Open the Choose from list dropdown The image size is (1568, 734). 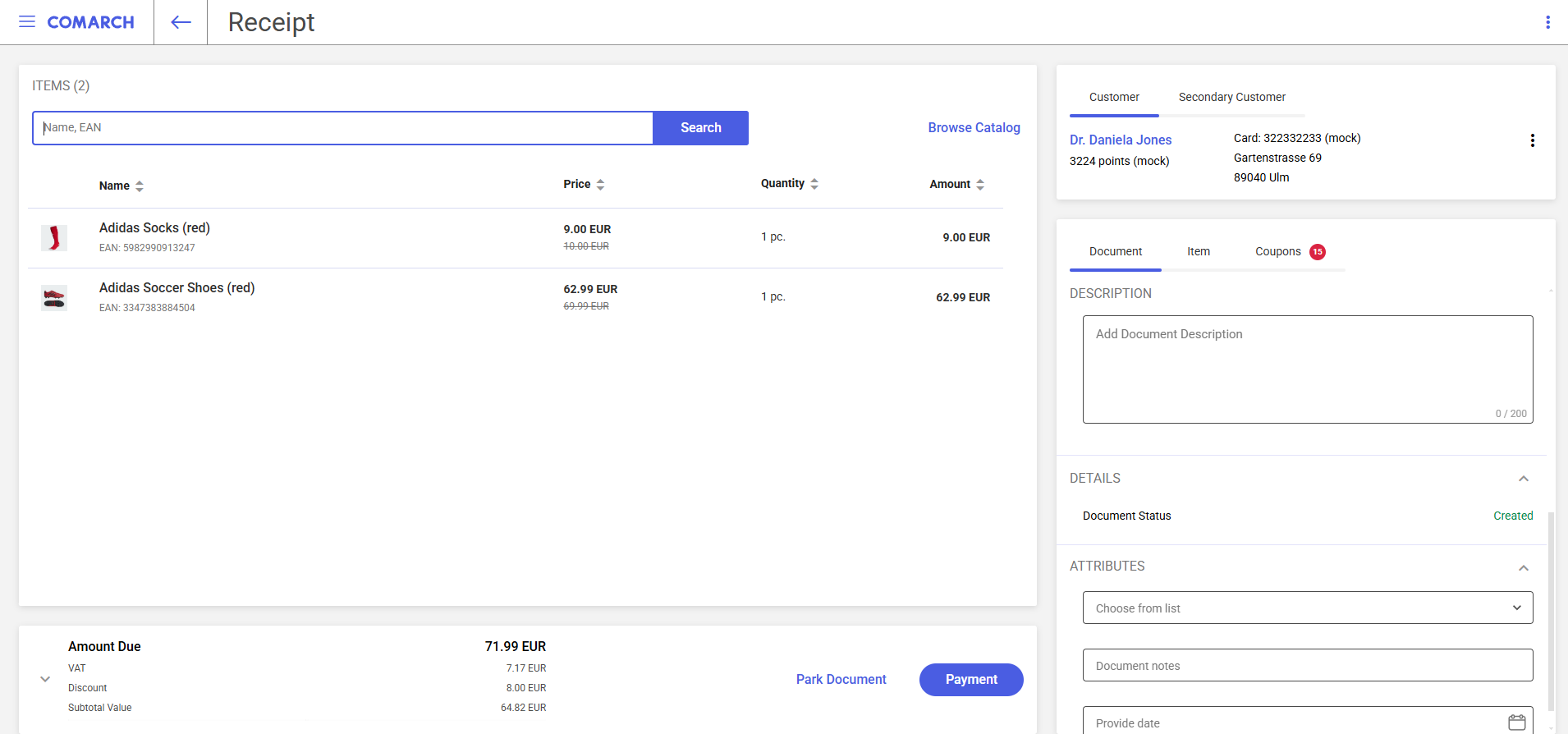coord(1308,608)
